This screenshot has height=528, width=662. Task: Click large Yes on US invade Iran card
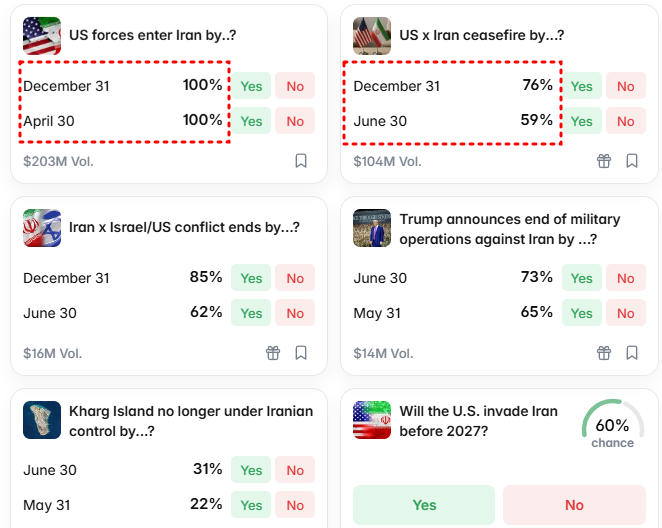[x=424, y=505]
